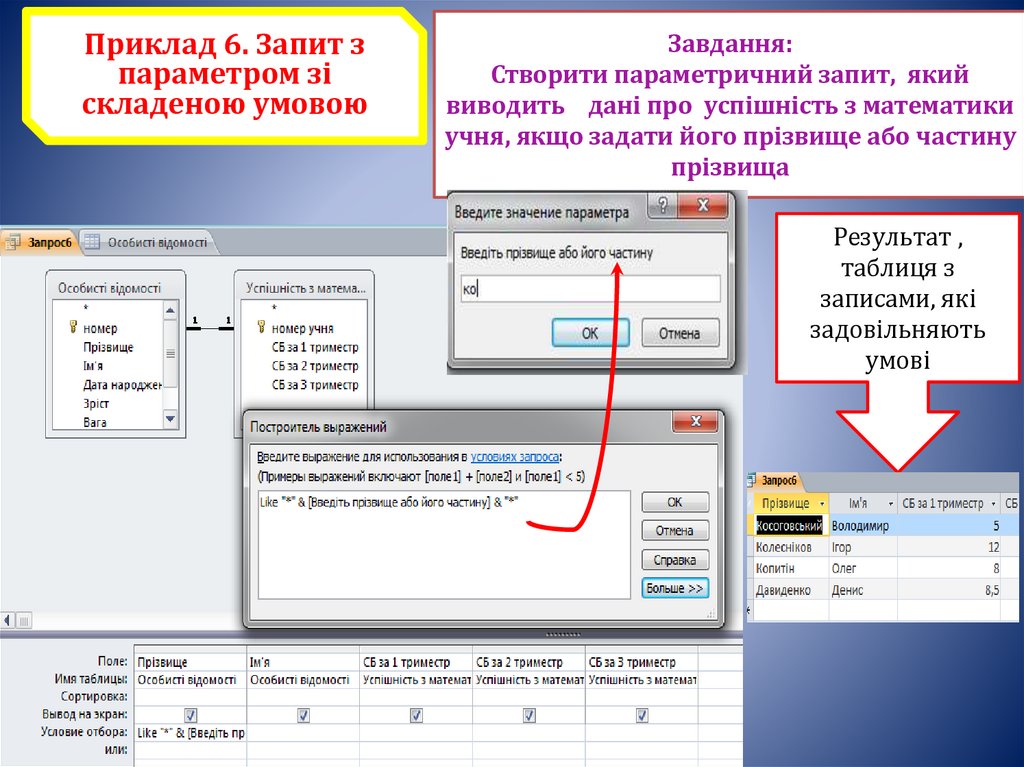Image resolution: width=1024 pixels, height=767 pixels.
Task: Click the Поле cell containing 'СБ за 3 триместр'
Action: pos(642,662)
